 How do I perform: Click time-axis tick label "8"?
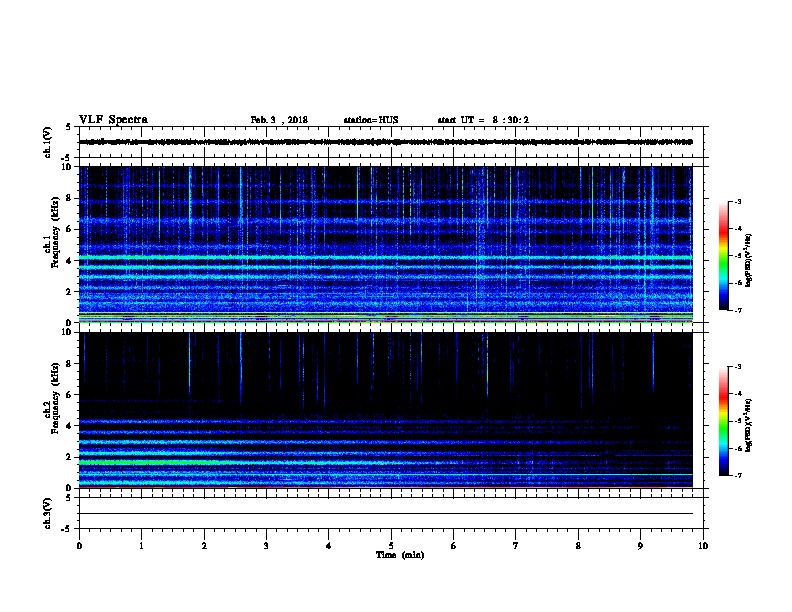pyautogui.click(x=578, y=546)
